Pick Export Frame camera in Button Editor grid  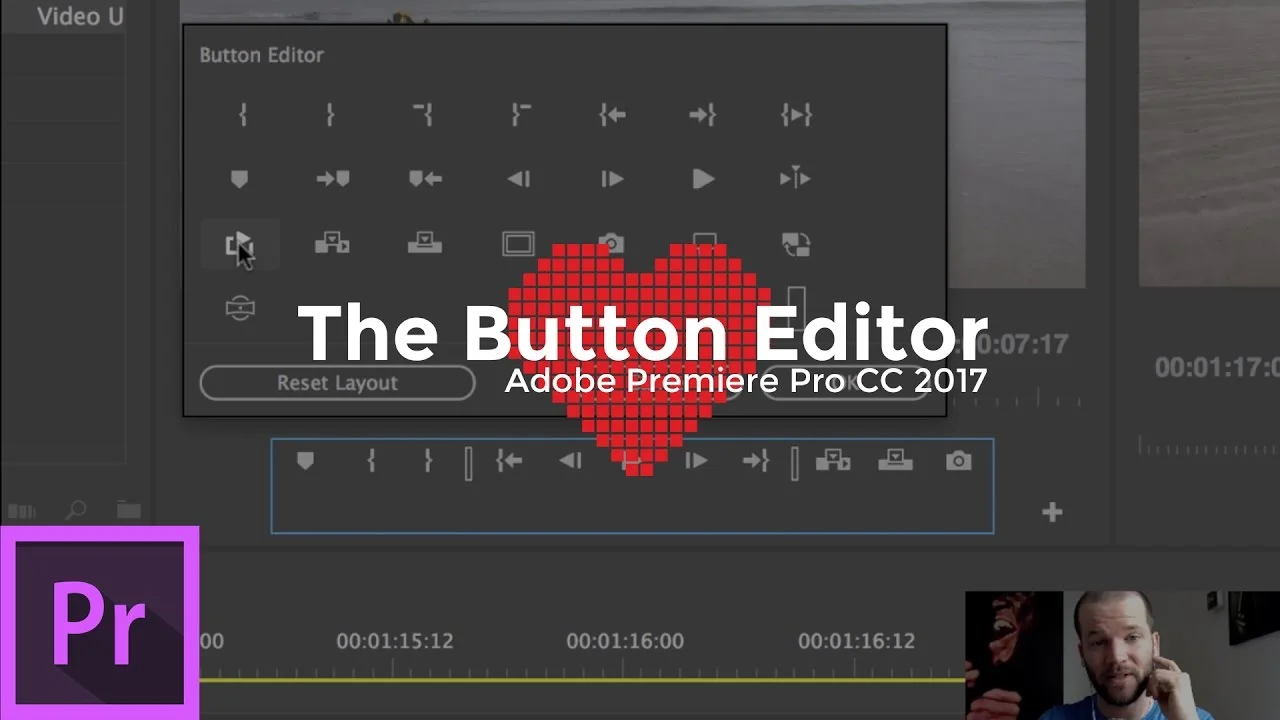pyautogui.click(x=611, y=243)
